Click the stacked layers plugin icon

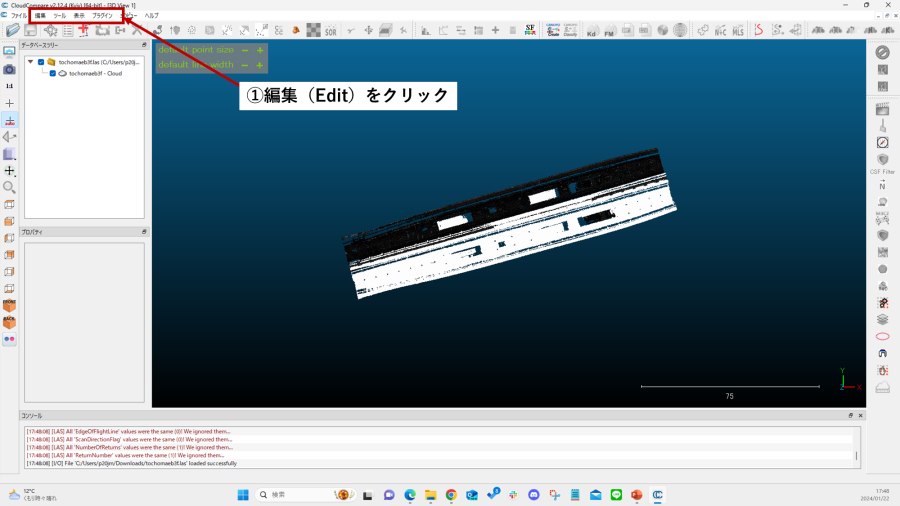click(882, 319)
